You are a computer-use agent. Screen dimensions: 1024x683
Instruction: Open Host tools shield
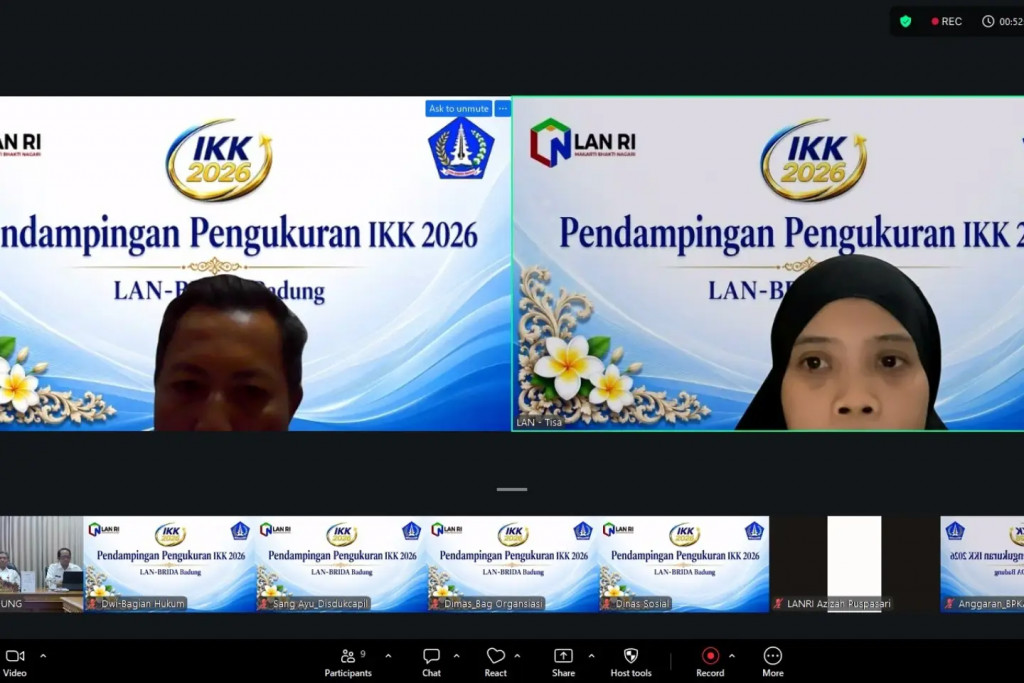631,662
